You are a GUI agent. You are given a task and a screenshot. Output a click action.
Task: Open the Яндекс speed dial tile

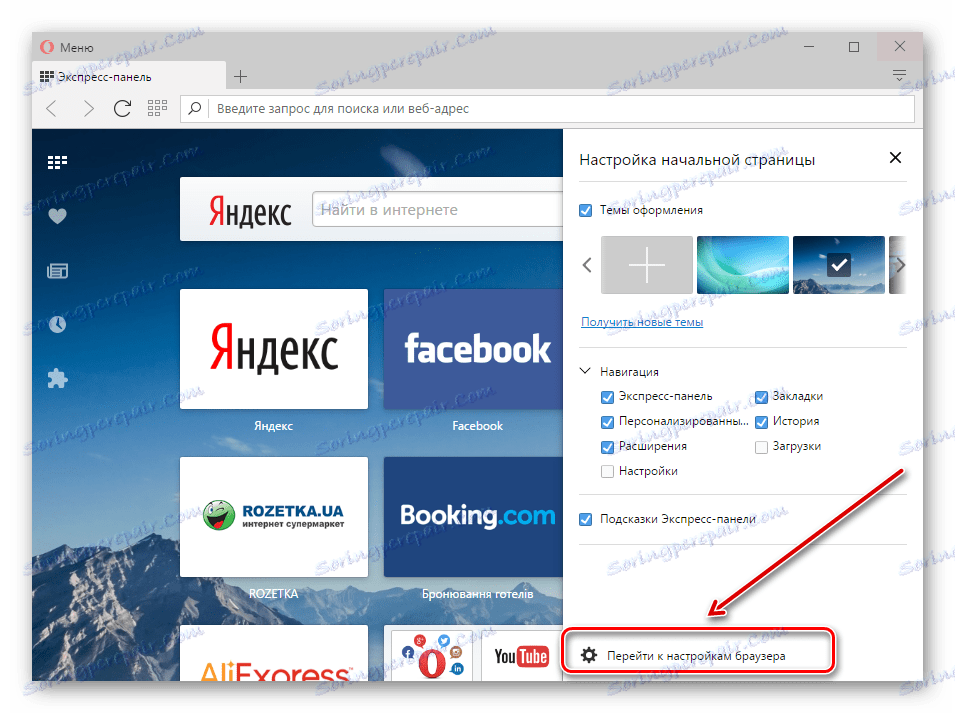click(274, 349)
